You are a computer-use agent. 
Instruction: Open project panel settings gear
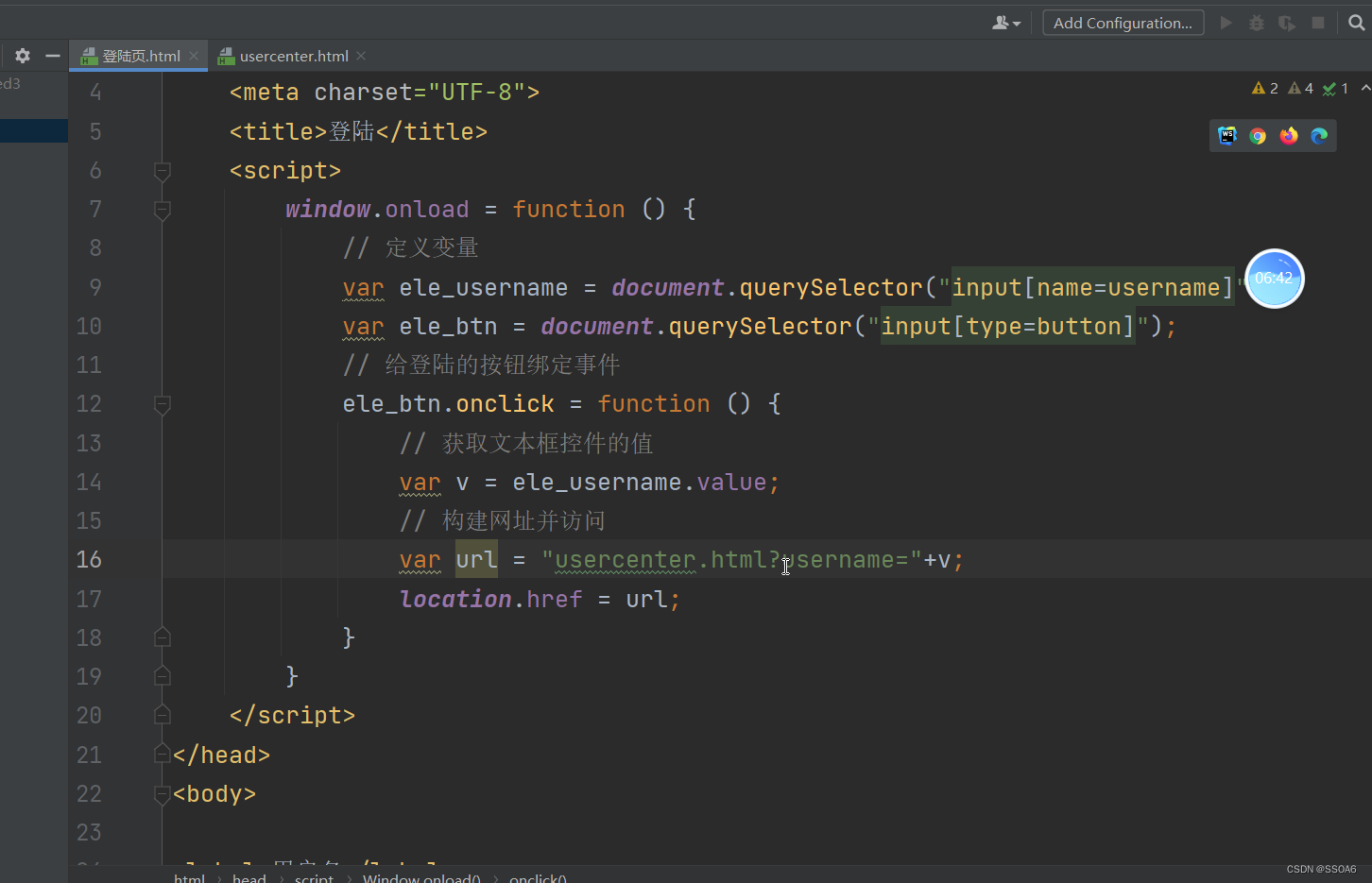tap(23, 56)
